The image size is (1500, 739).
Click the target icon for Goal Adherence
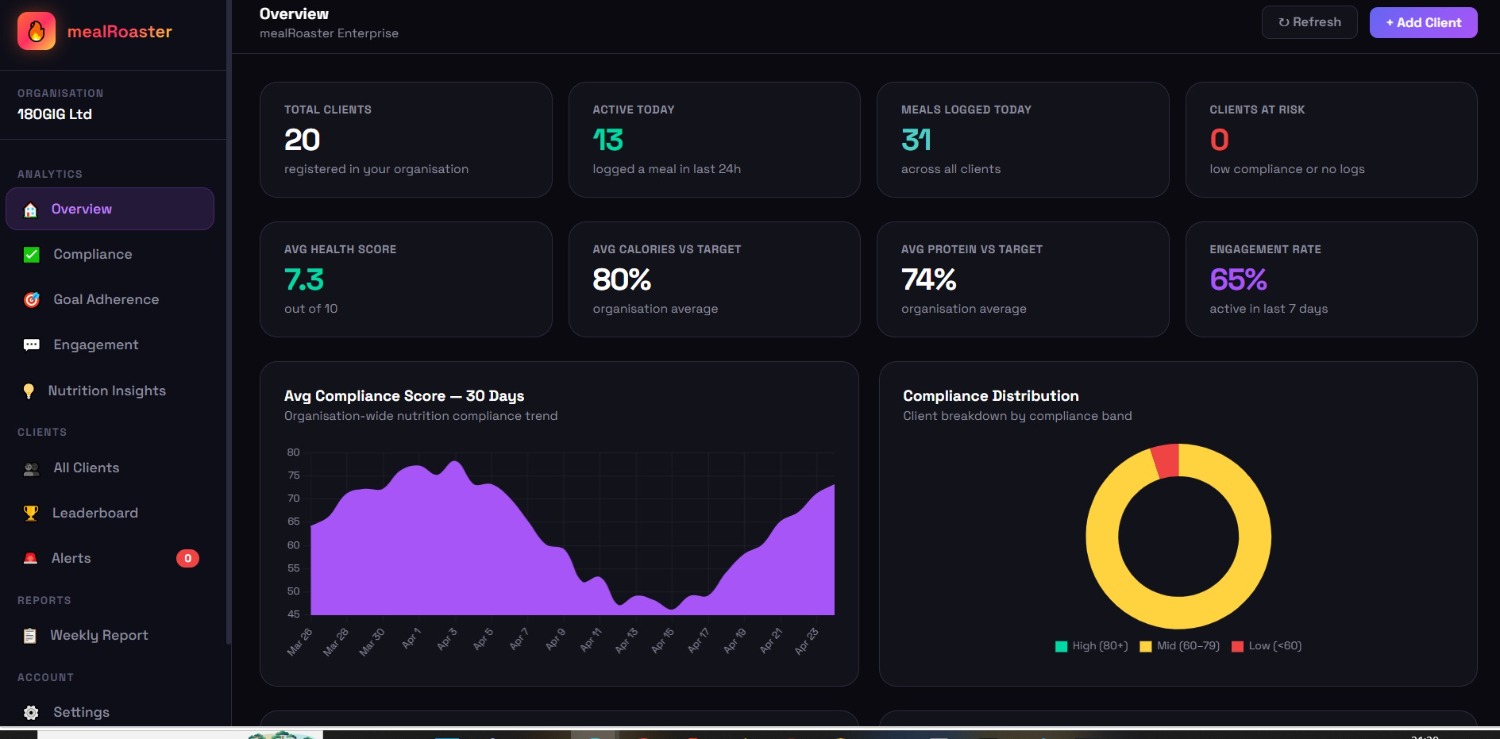32,299
